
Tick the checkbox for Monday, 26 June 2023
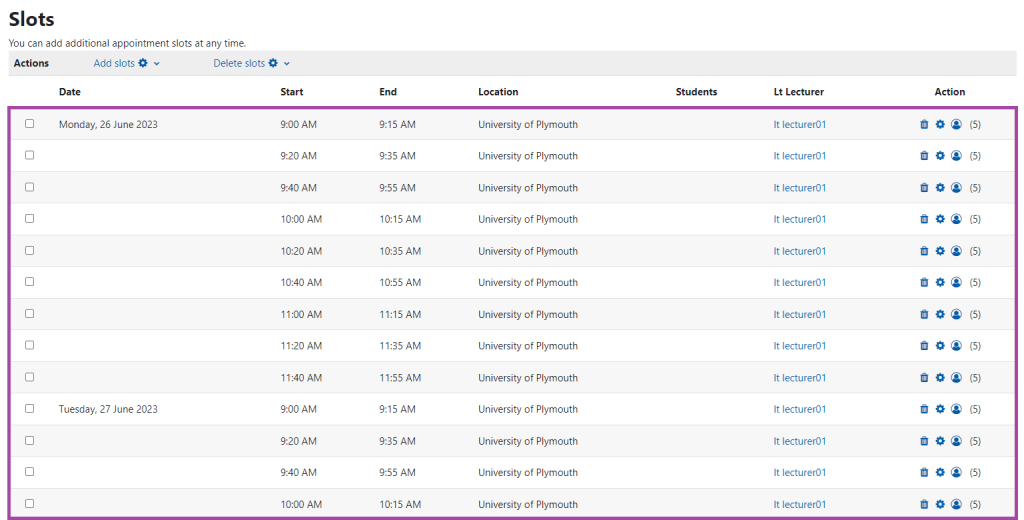coord(29,123)
